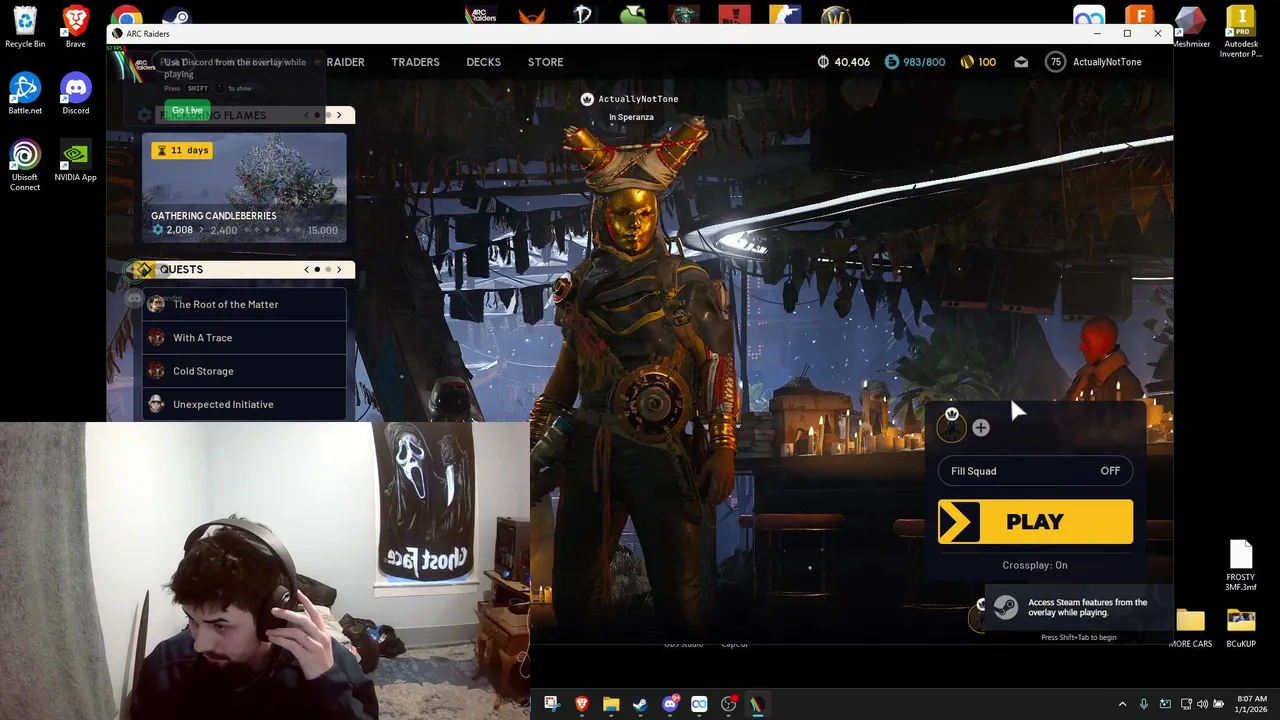Launch Ubisoft Connect from the desktop
Viewport: 1280px width, 720px height.
point(25,165)
